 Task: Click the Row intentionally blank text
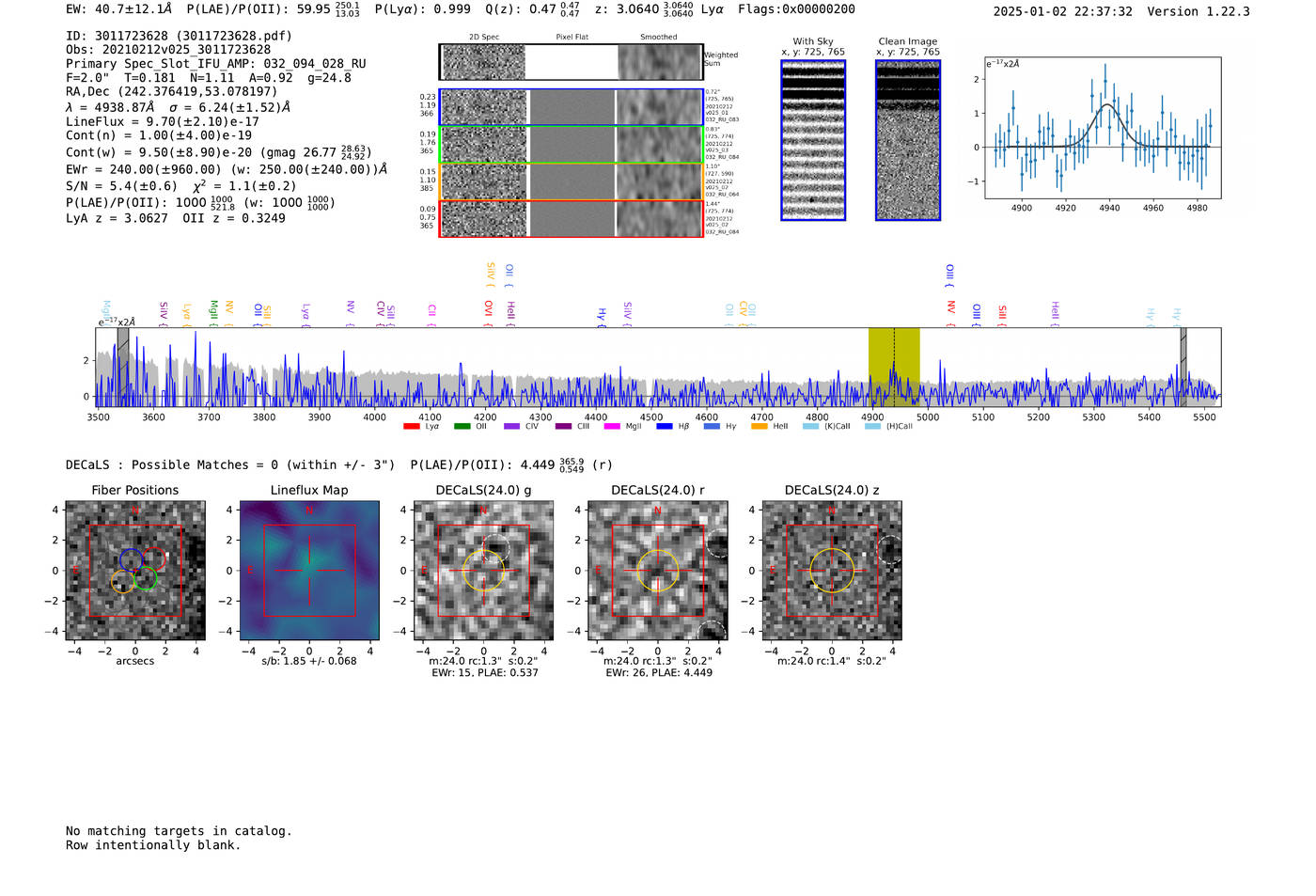pyautogui.click(x=153, y=845)
